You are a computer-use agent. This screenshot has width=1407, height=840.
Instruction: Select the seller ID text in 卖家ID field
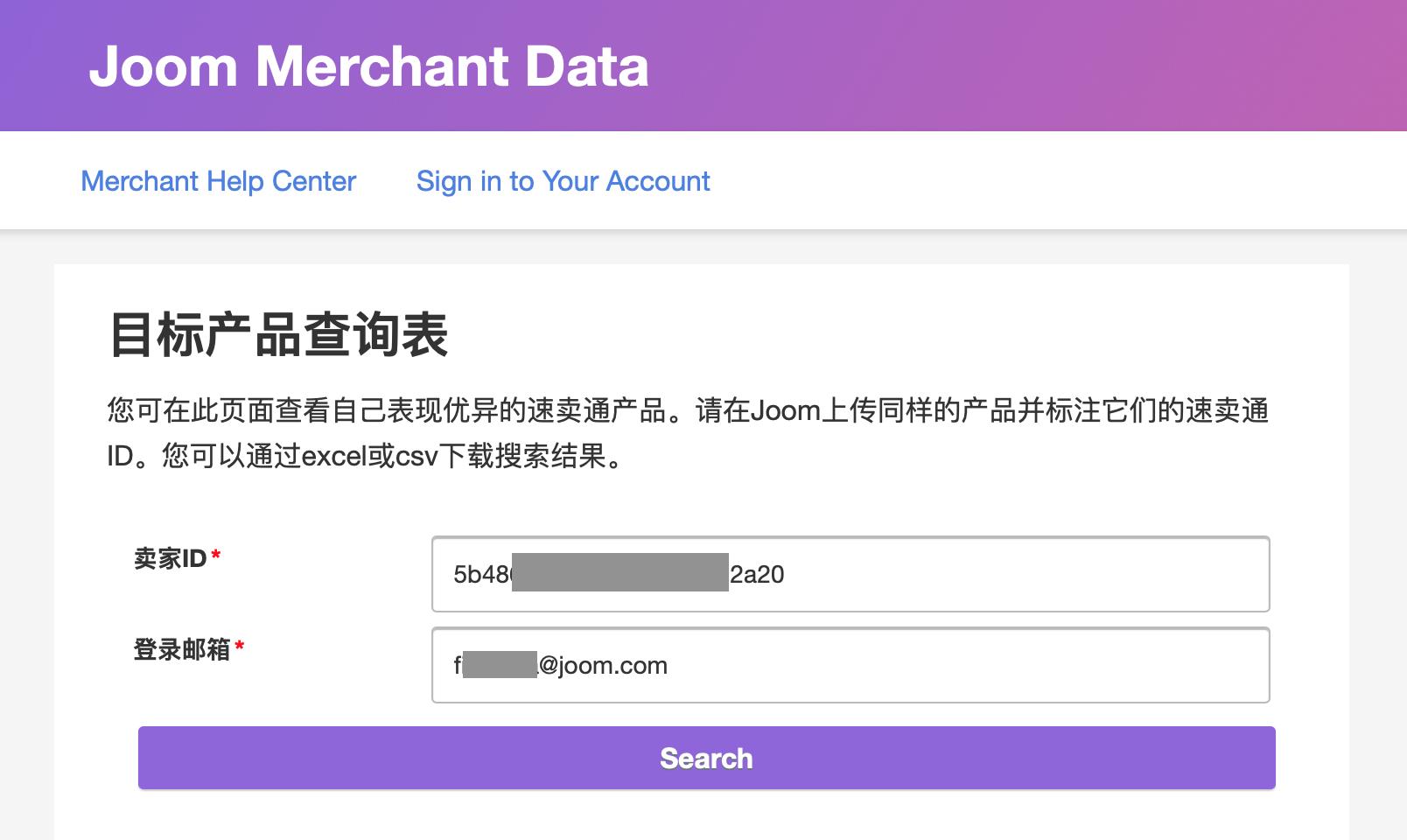pyautogui.click(x=619, y=575)
